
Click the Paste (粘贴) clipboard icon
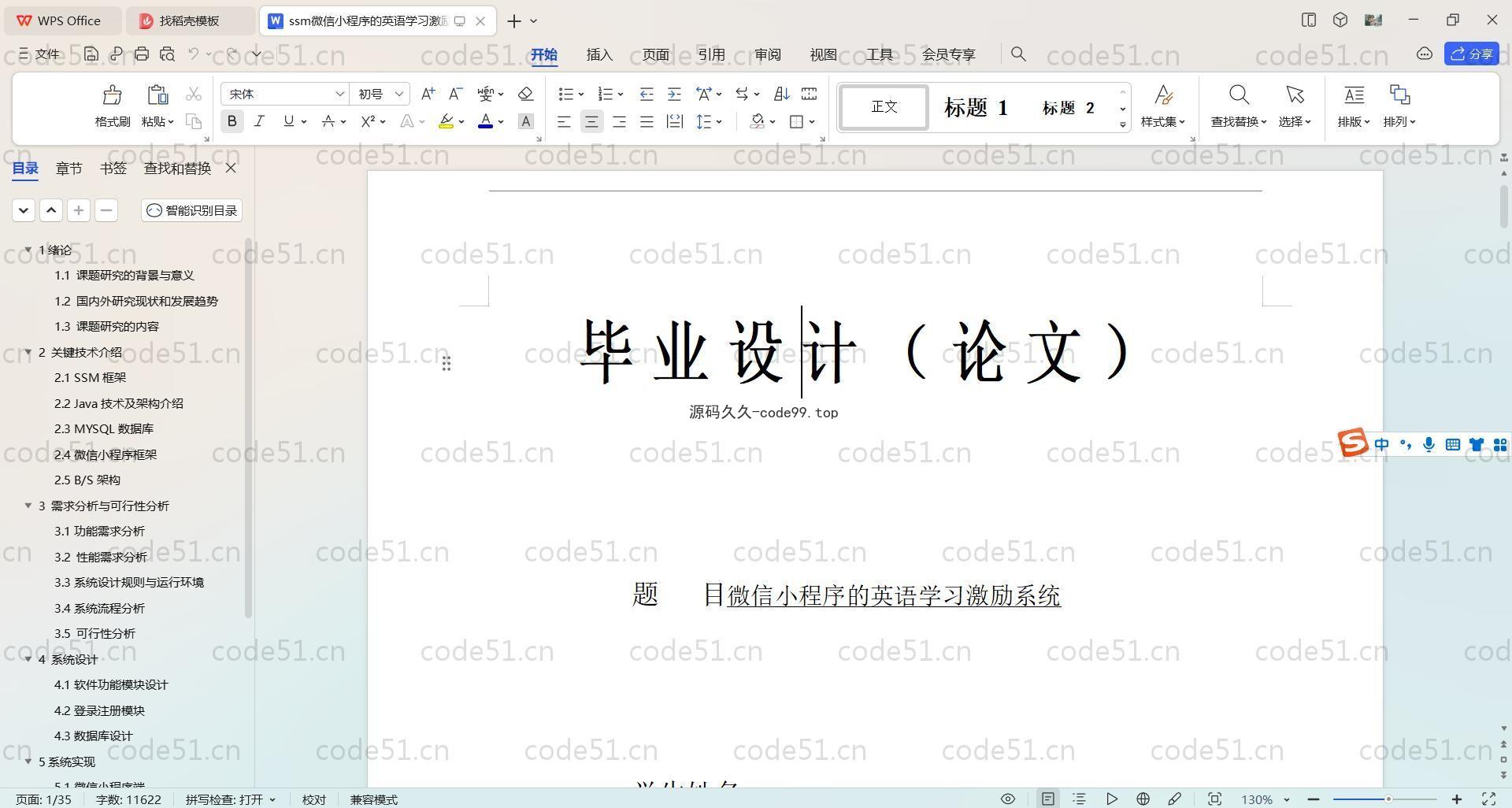157,95
